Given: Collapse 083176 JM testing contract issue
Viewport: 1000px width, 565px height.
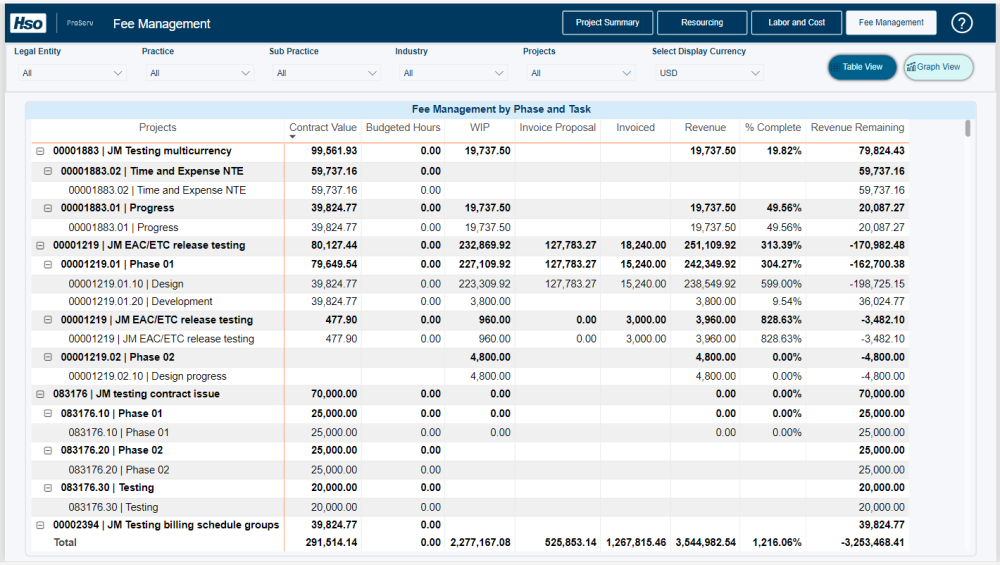Looking at the screenshot, I should click(40, 394).
